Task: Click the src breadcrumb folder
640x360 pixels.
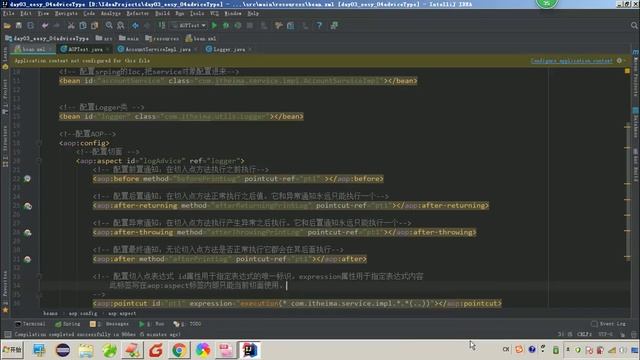Action: coord(104,38)
